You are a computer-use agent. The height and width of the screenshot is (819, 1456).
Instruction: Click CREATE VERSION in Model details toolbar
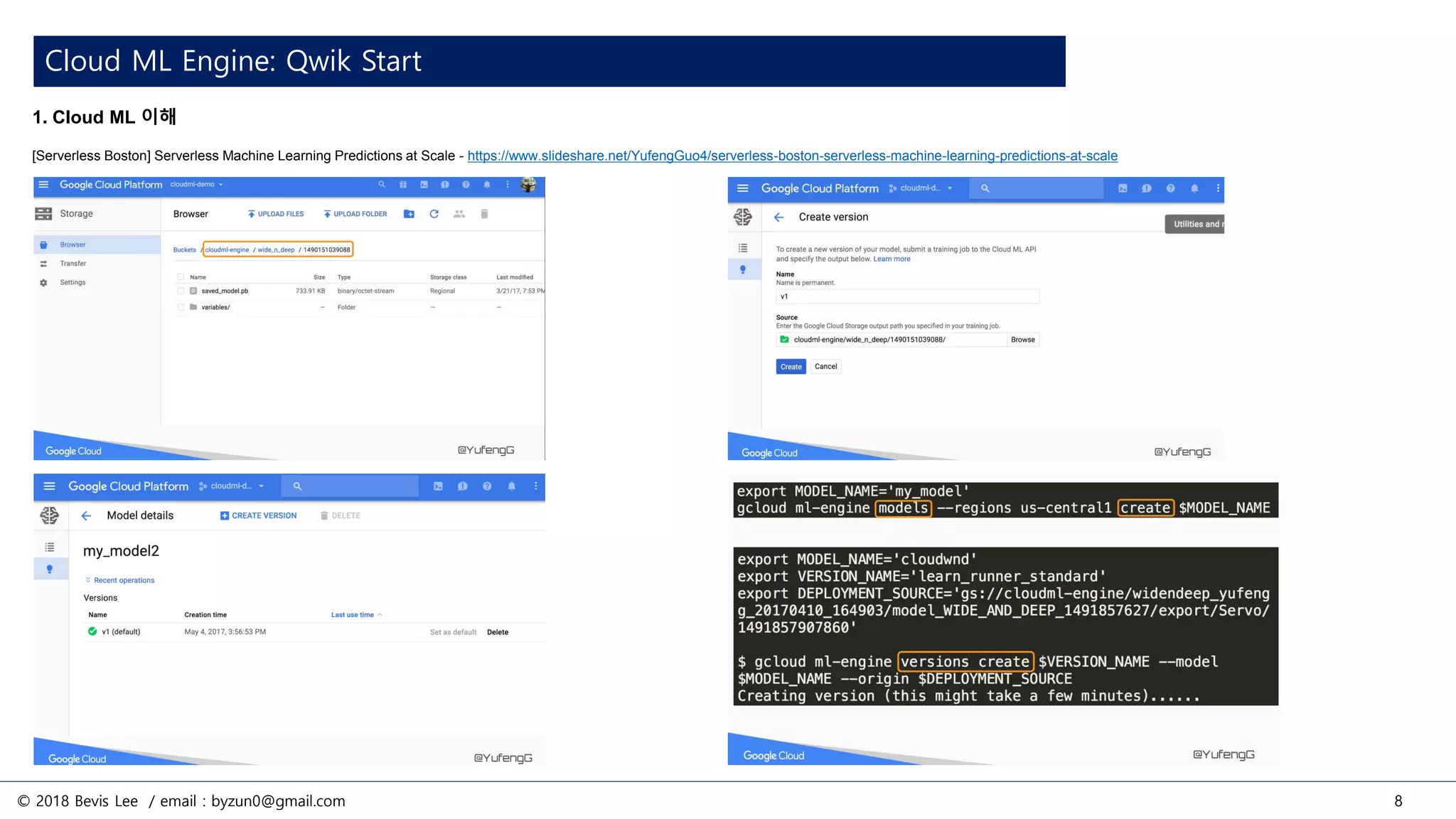pyautogui.click(x=259, y=516)
